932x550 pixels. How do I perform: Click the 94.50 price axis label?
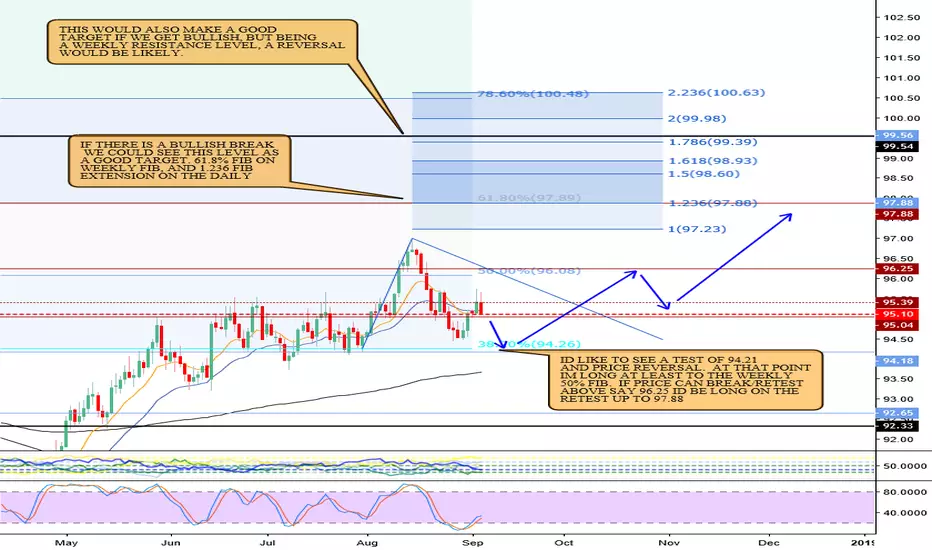(x=898, y=340)
